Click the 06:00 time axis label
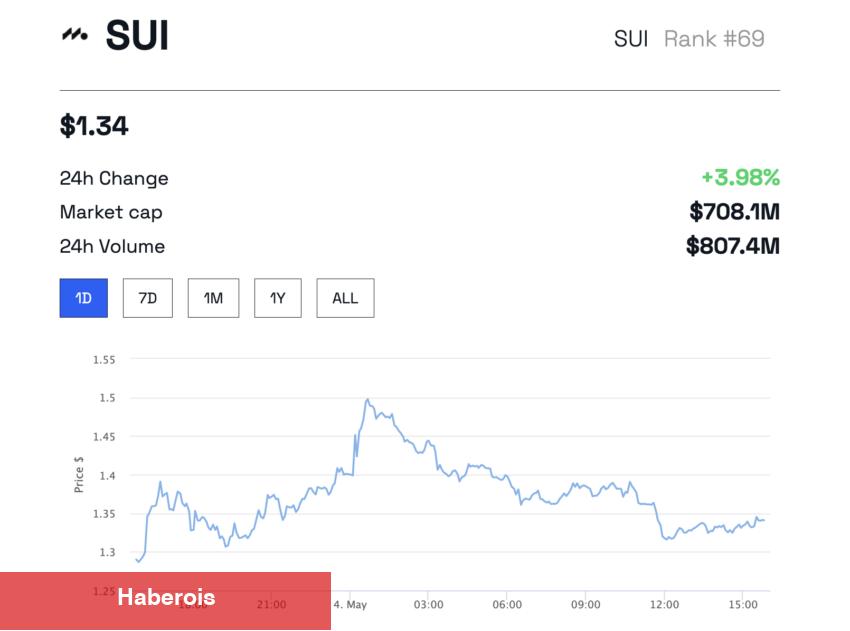This screenshot has height=631, width=850. 507,605
